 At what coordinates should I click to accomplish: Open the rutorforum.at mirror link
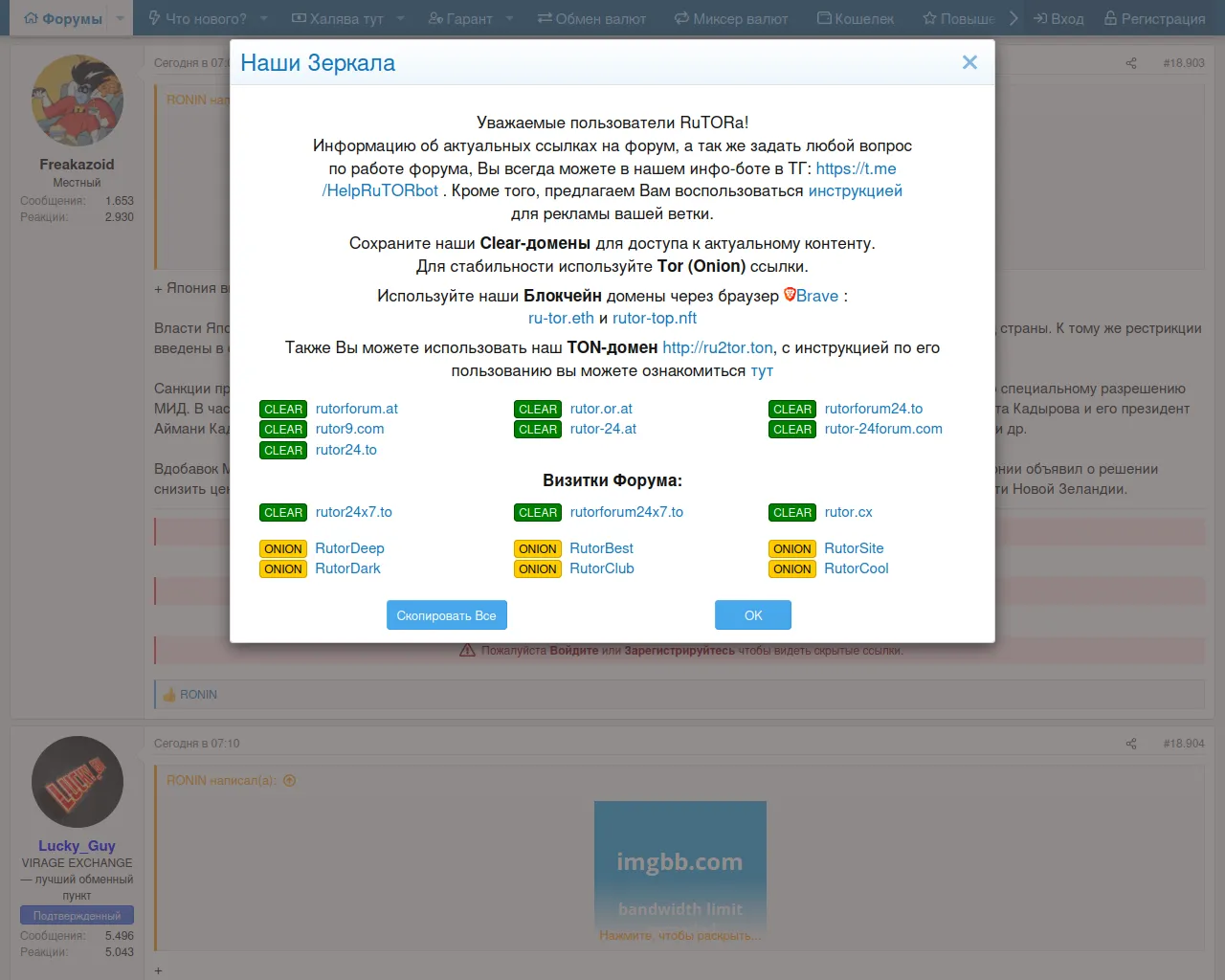pyautogui.click(x=357, y=409)
